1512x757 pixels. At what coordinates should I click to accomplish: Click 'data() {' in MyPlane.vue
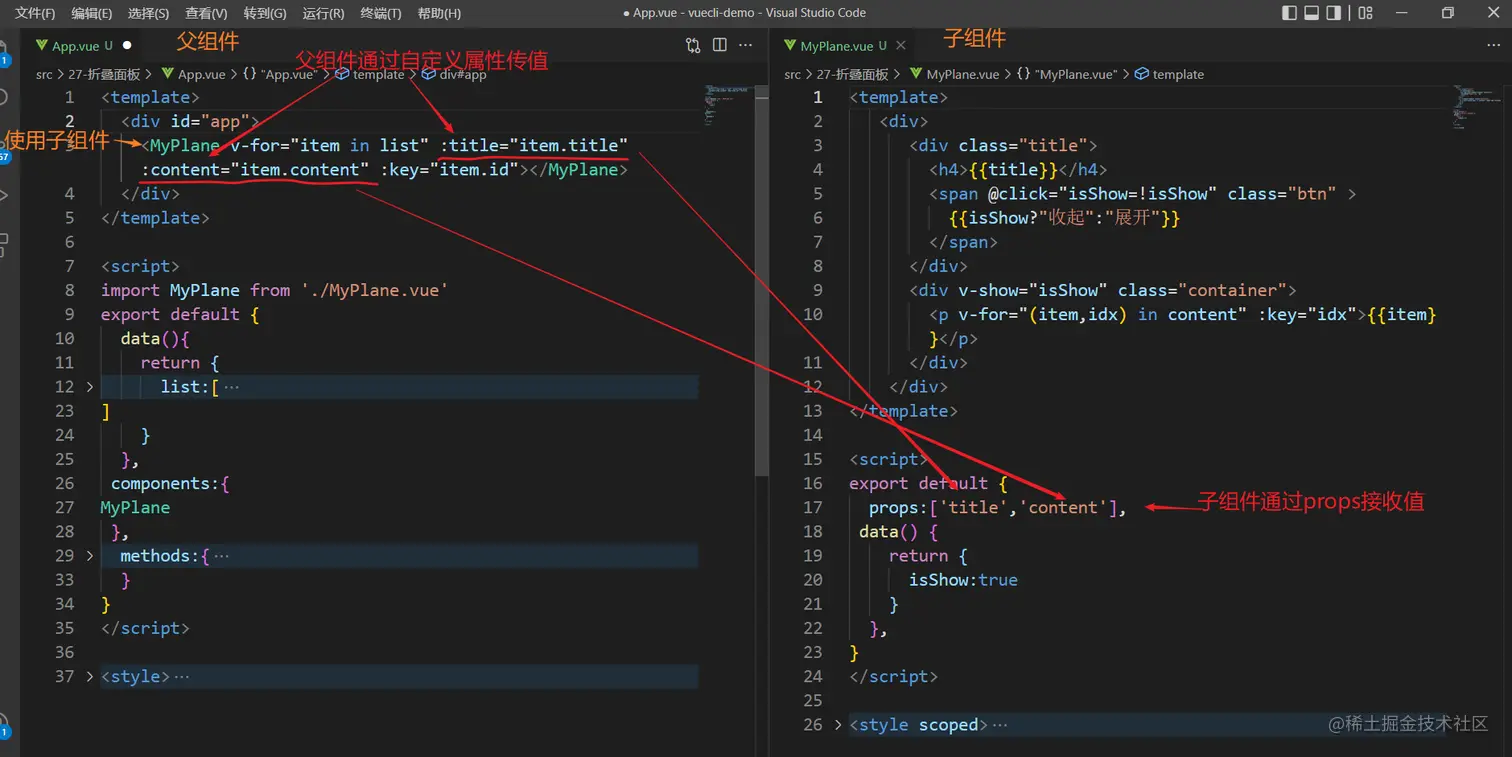point(899,532)
